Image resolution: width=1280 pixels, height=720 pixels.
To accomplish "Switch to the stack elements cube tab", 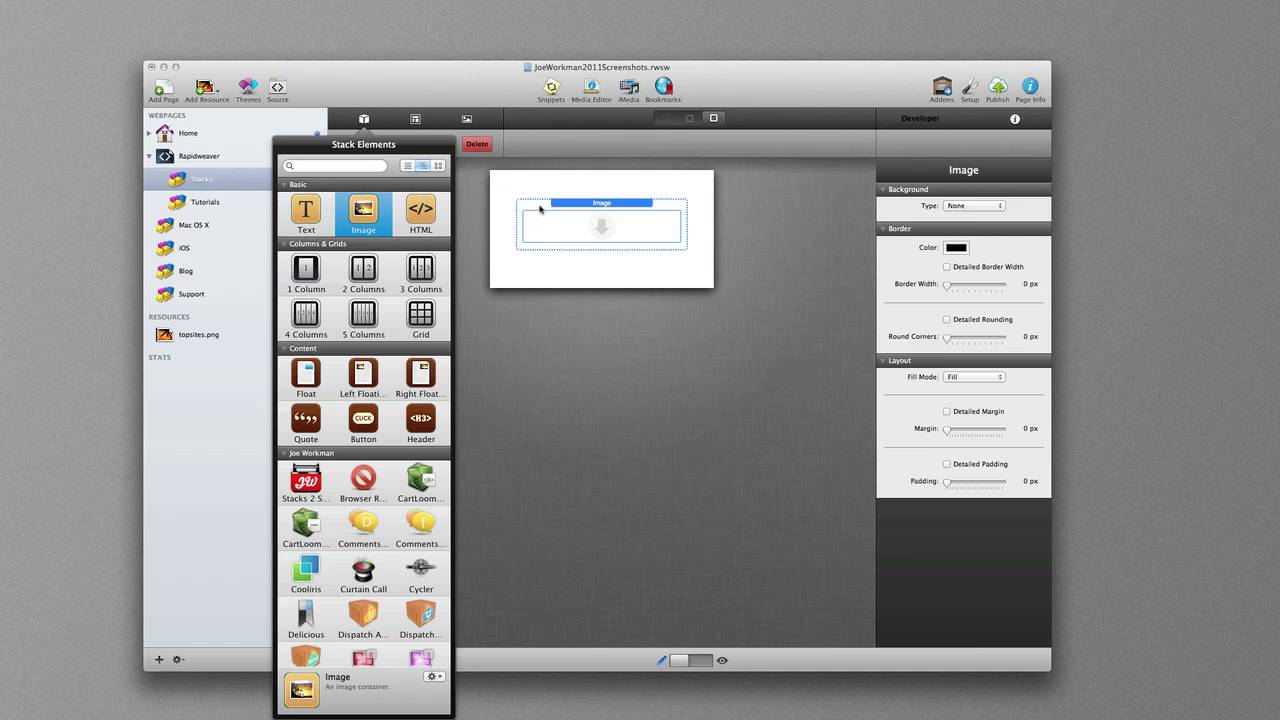I will (364, 119).
